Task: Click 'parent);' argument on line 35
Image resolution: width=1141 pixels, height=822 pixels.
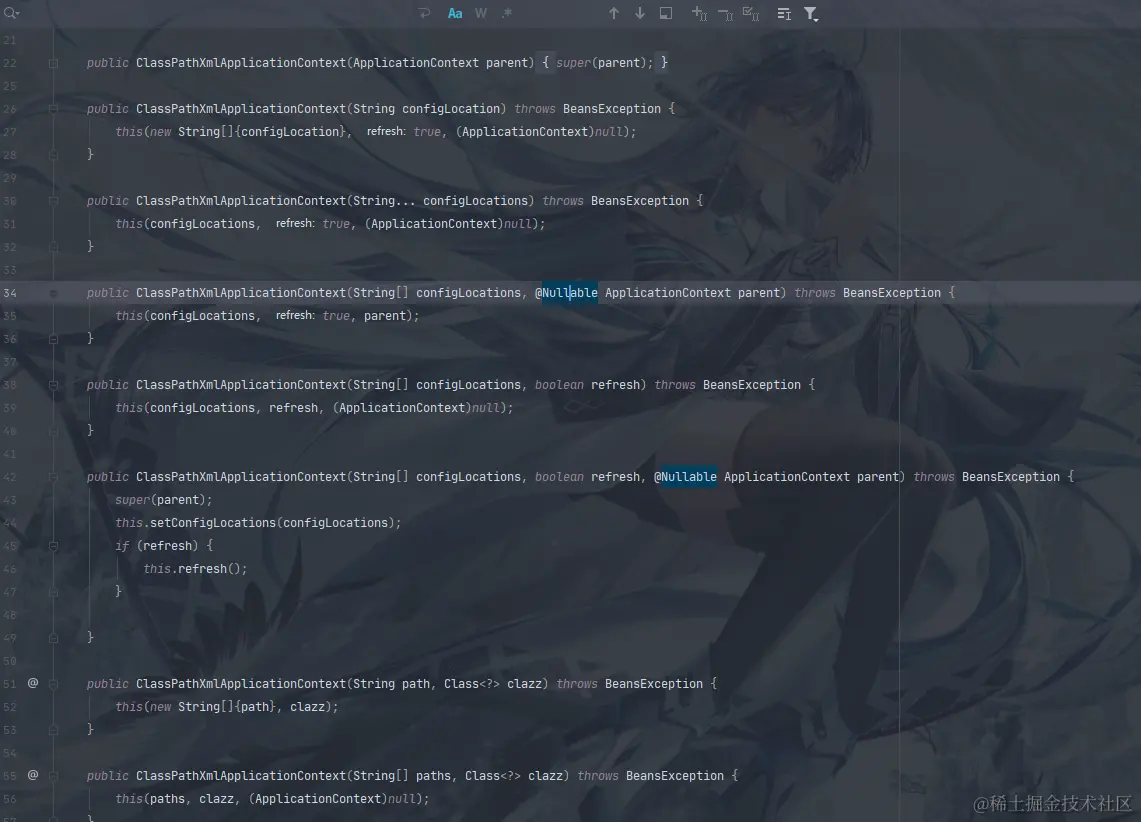Action: pyautogui.click(x=391, y=316)
